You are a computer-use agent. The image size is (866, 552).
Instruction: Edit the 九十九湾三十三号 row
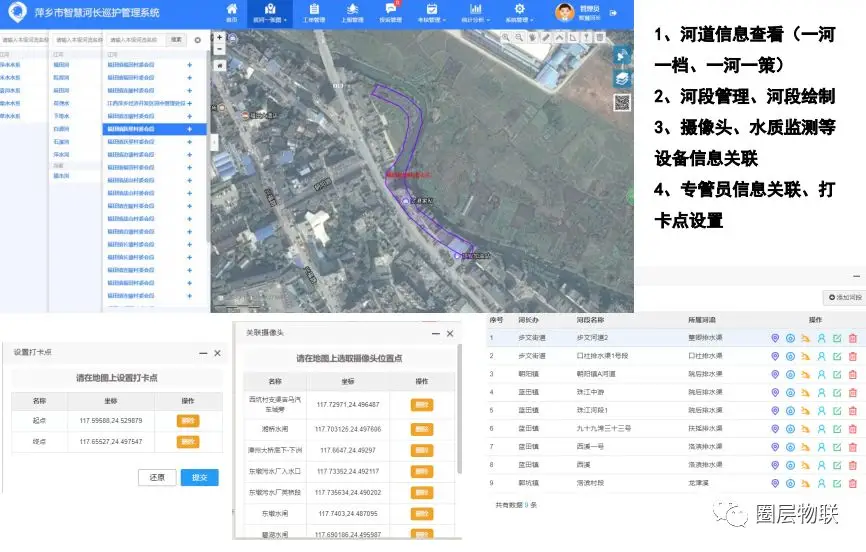pos(837,429)
